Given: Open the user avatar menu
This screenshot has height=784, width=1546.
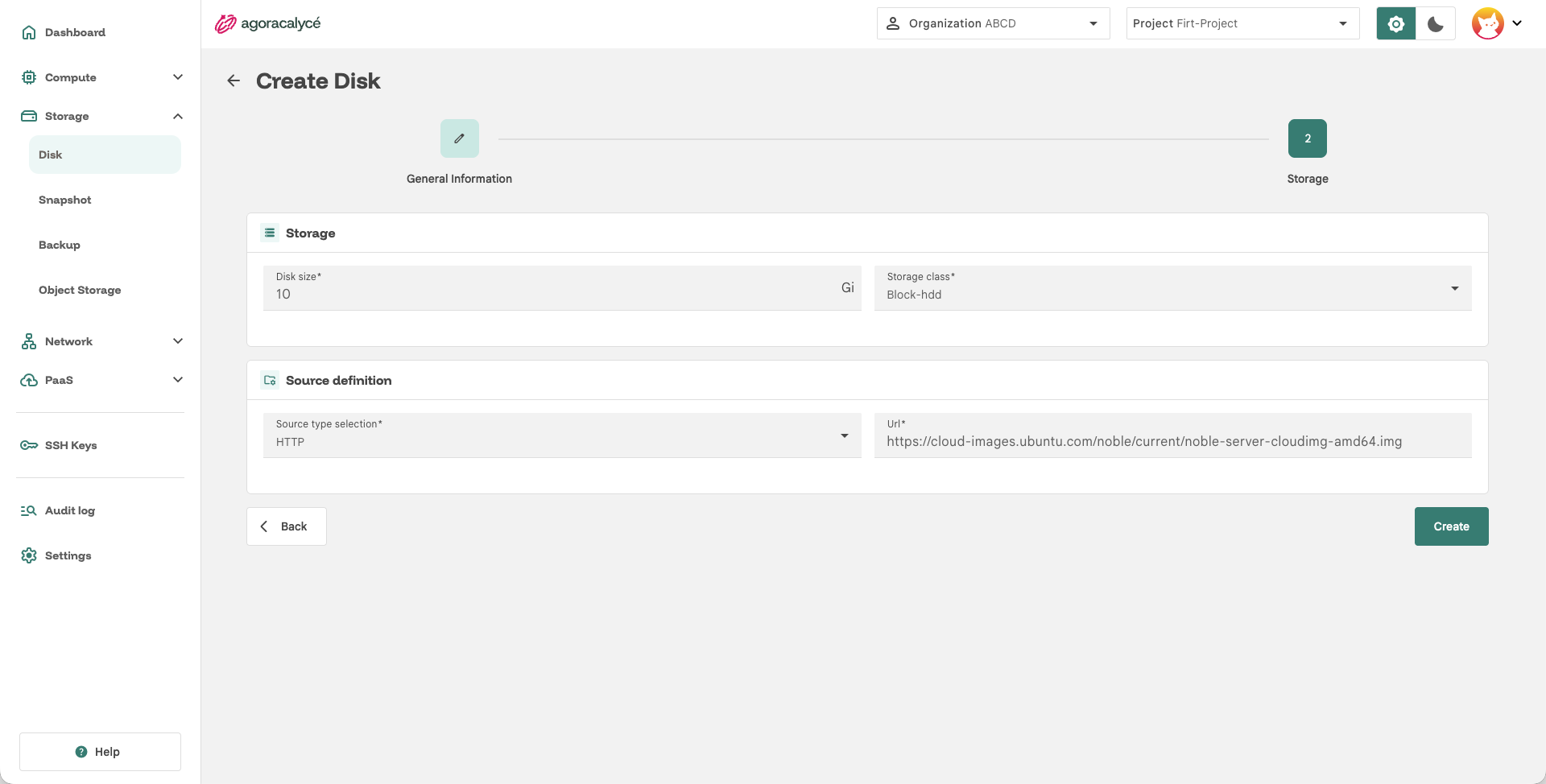Looking at the screenshot, I should point(1497,23).
